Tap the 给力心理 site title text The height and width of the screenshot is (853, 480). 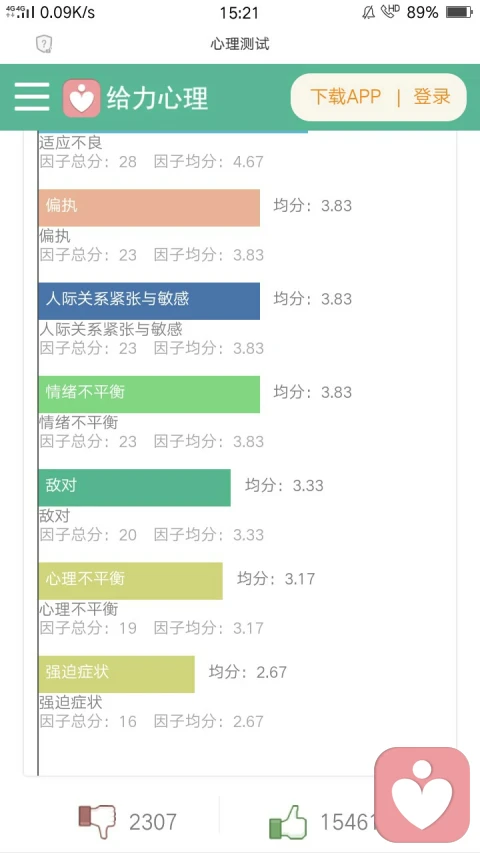pos(157,98)
